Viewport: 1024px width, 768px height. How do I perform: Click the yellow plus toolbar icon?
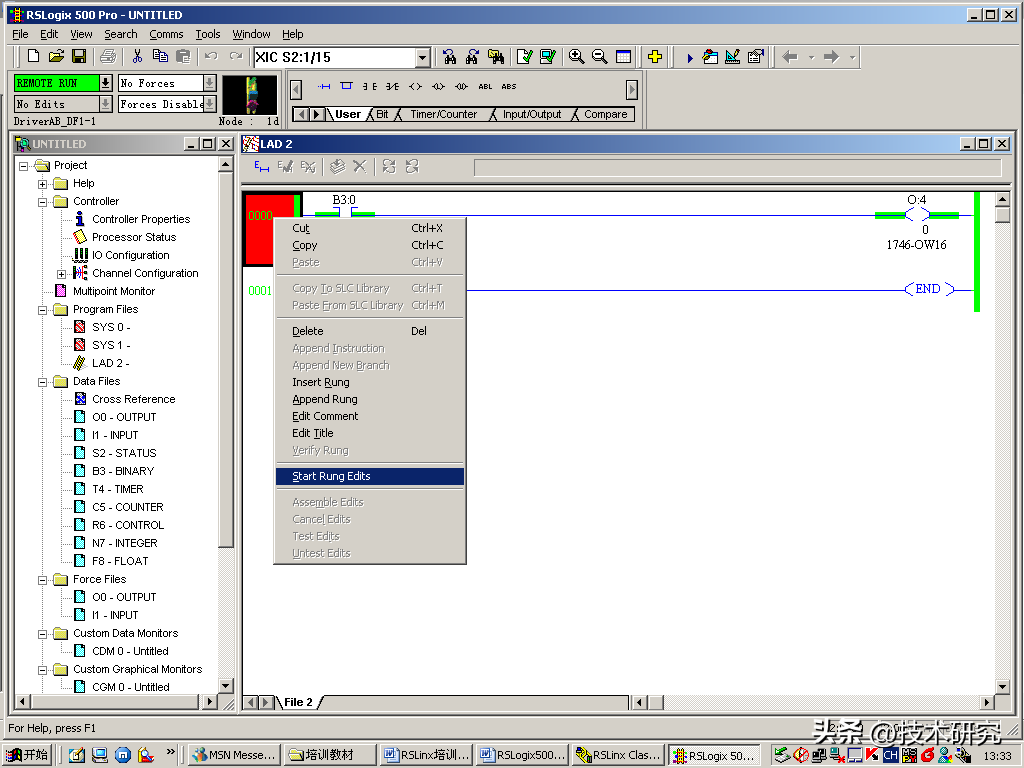click(x=655, y=57)
